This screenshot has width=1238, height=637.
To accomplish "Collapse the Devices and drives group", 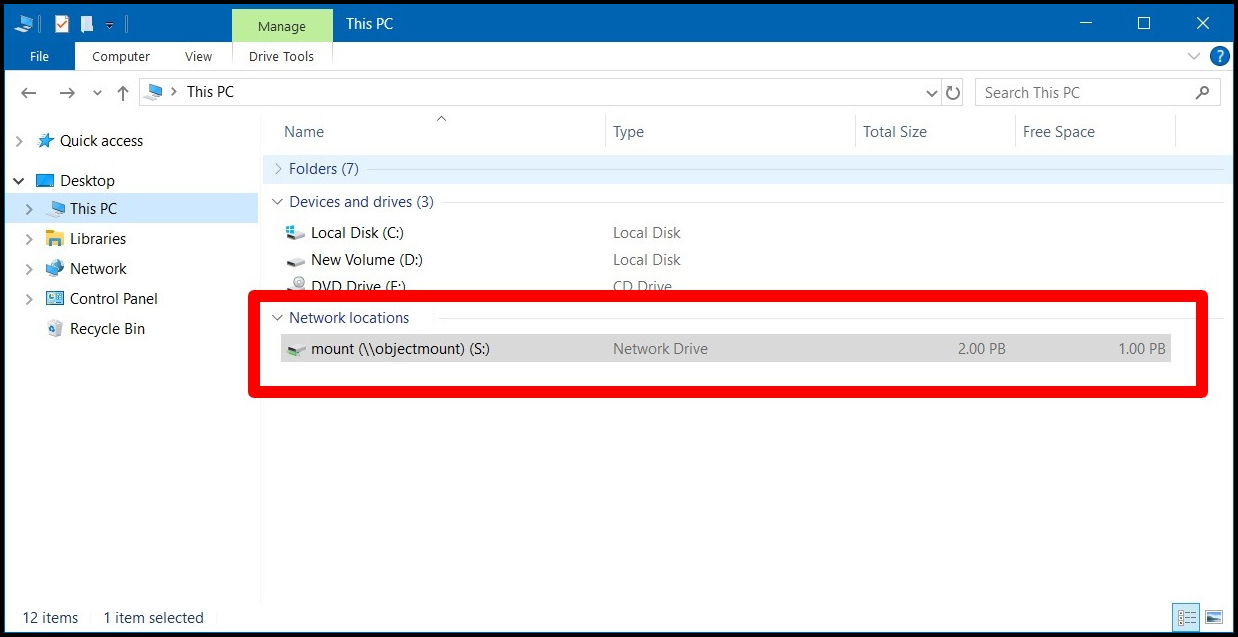I will tap(278, 202).
